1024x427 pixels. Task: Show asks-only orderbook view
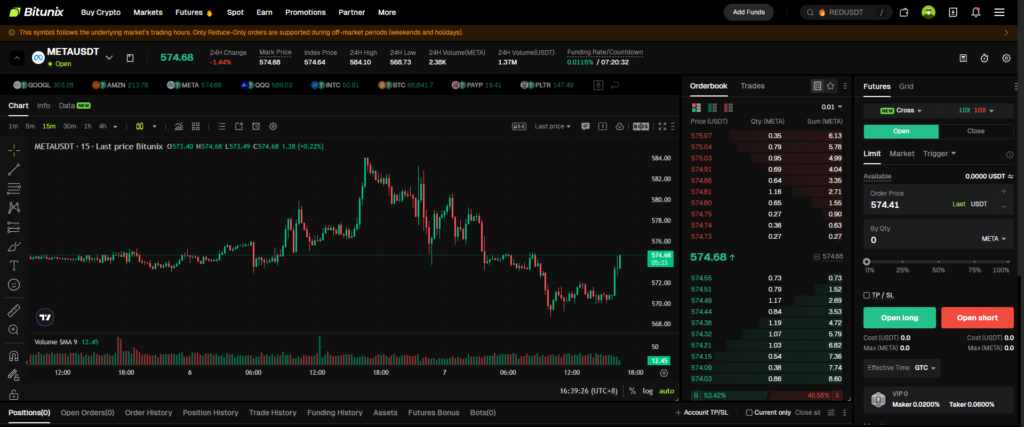click(x=728, y=107)
